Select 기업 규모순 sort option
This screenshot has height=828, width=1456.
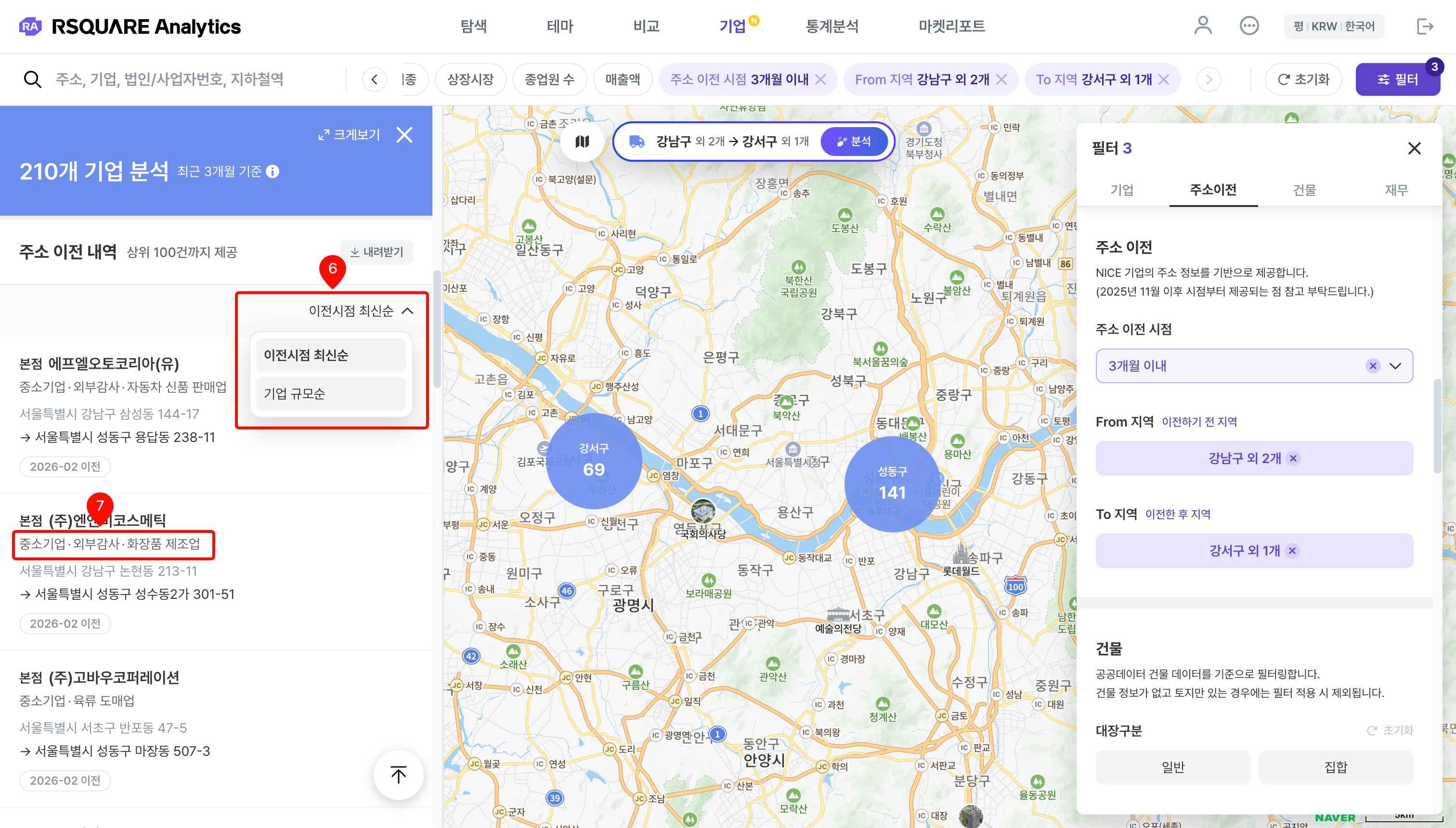pos(330,393)
